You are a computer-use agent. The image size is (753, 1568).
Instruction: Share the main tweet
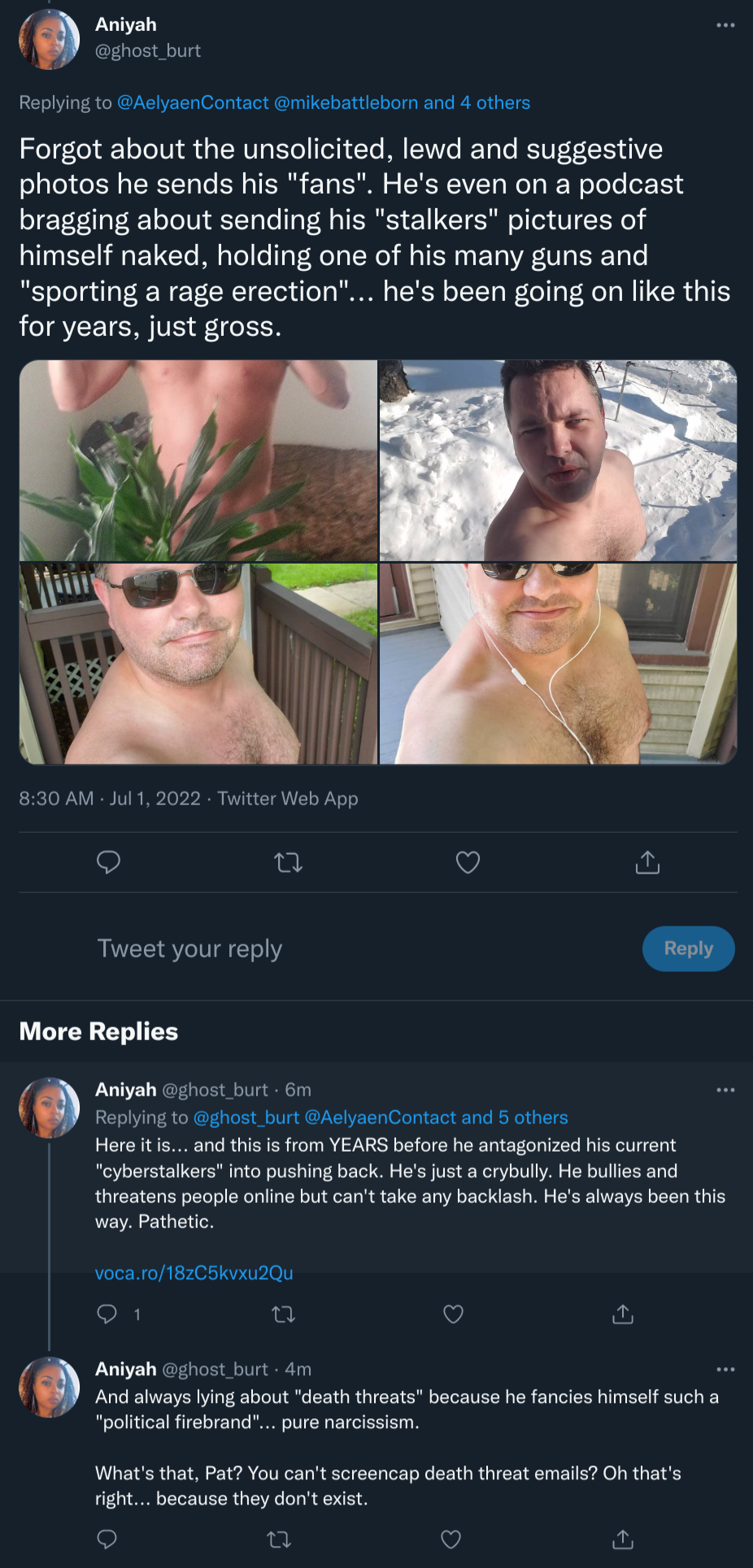[647, 862]
